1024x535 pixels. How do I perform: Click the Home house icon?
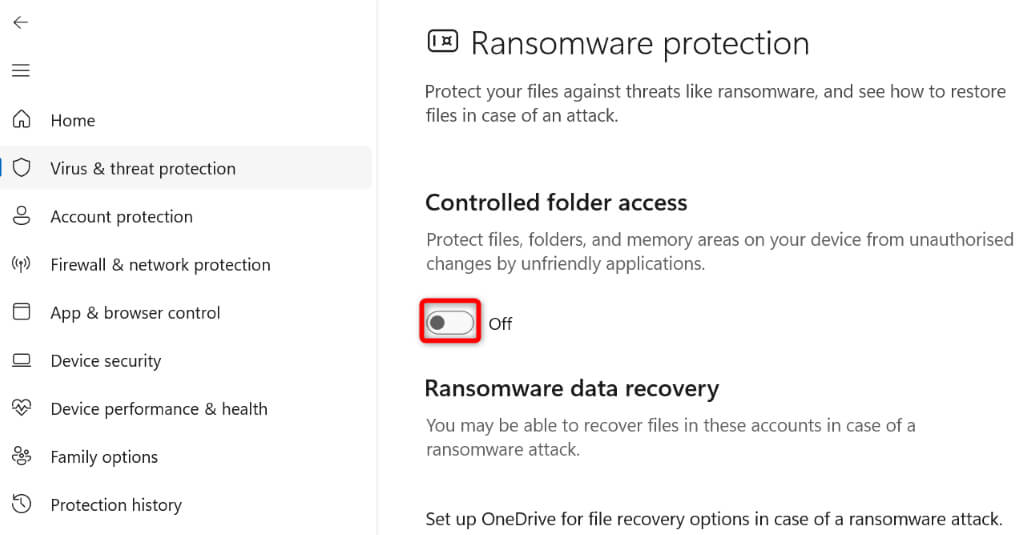(x=21, y=120)
